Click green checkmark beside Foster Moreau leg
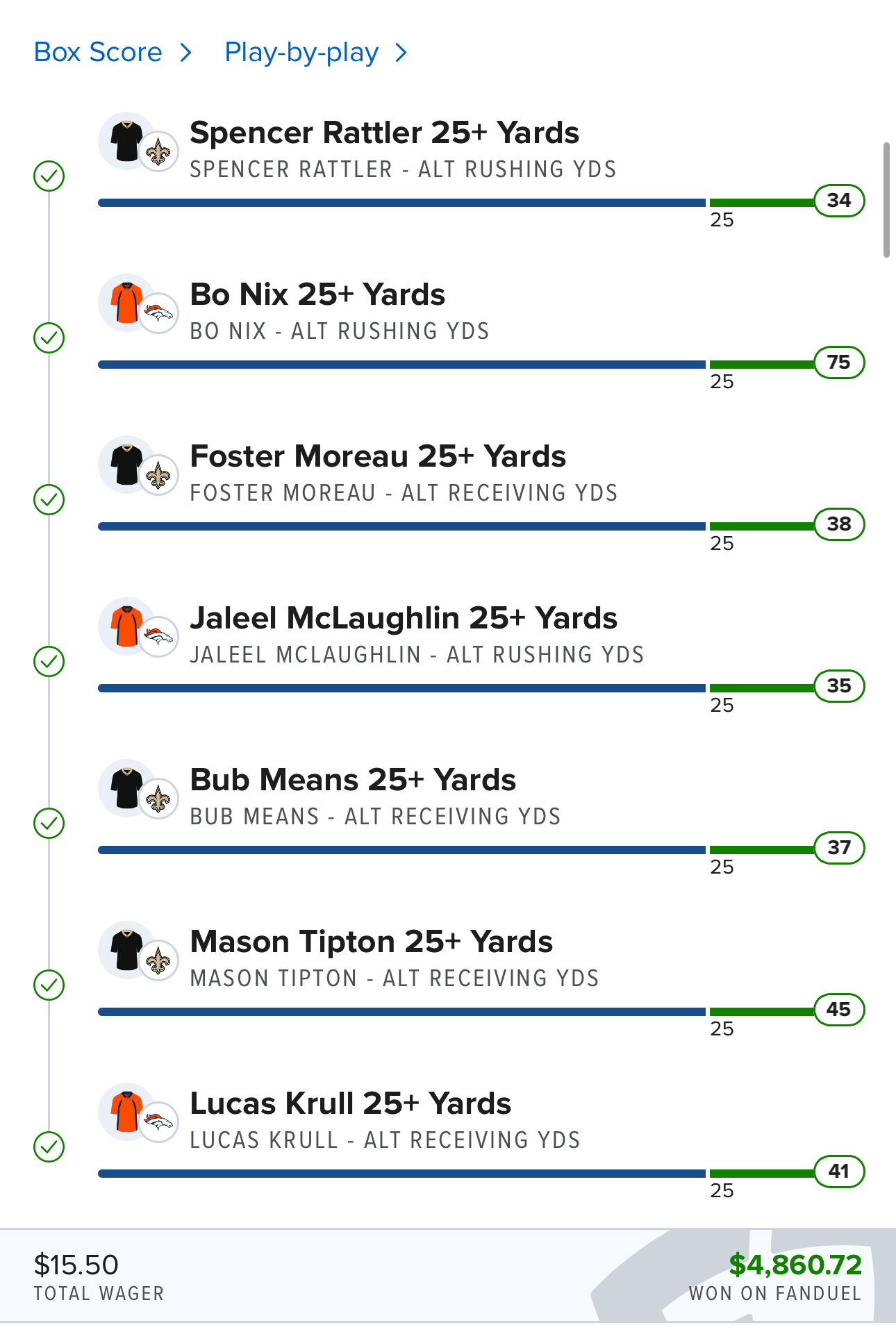This screenshot has height=1325, width=896. (x=49, y=500)
